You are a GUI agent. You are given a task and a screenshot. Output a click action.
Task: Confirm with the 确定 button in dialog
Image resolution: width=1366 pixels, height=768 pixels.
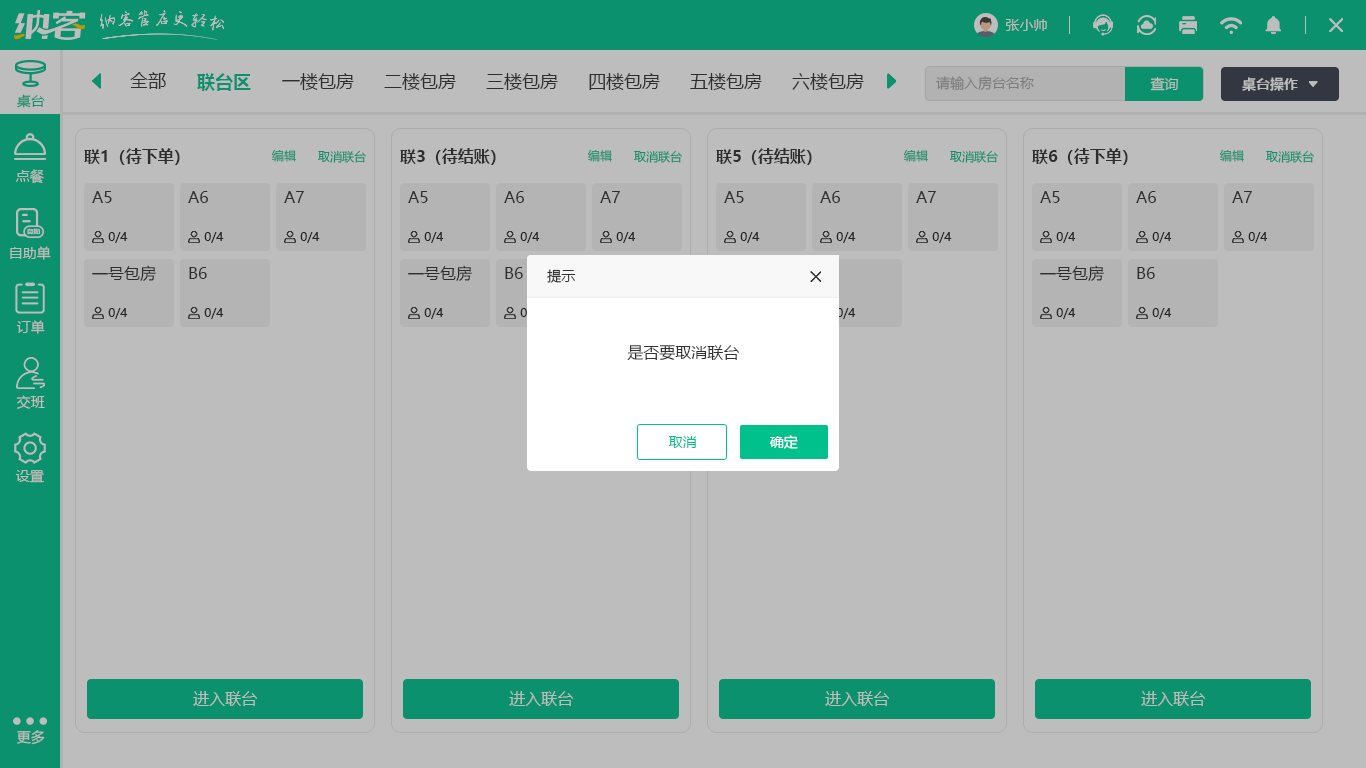[x=783, y=442]
